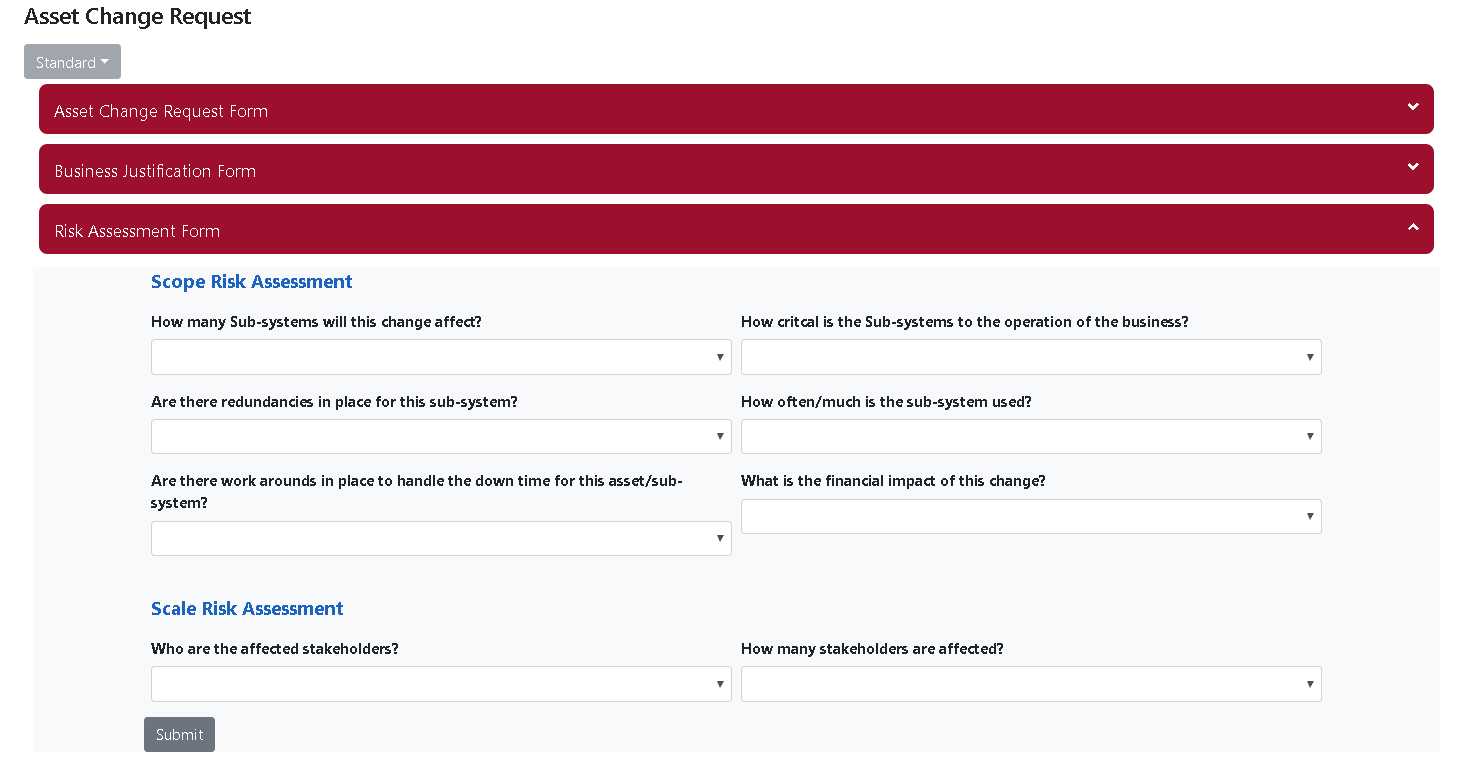Click the Risk Assessment Form header

pyautogui.click(x=137, y=231)
